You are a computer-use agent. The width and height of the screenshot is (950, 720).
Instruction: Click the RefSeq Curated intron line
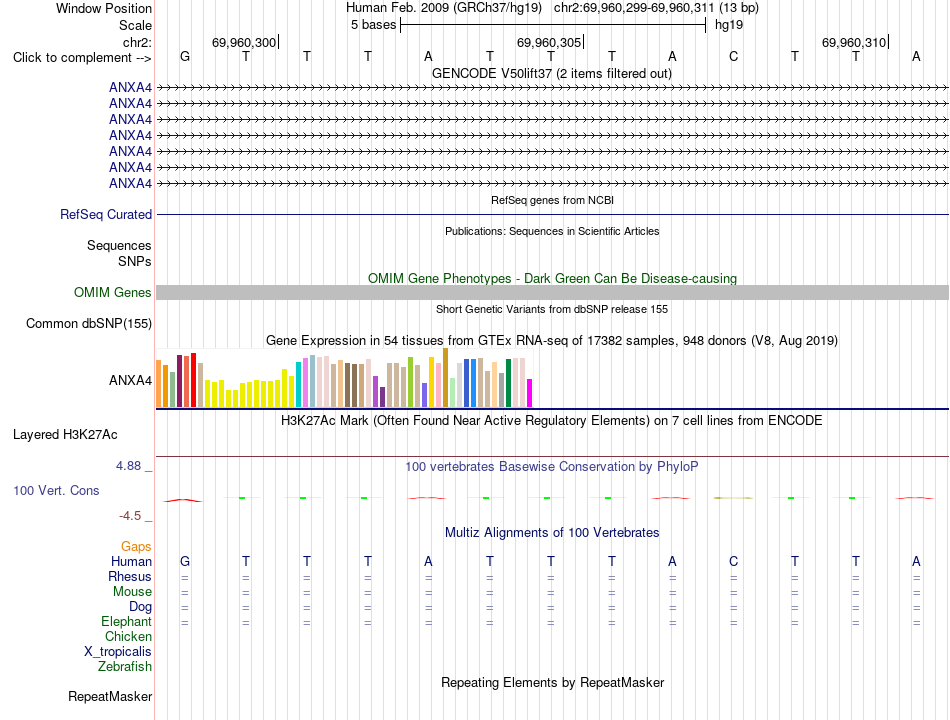pyautogui.click(x=552, y=215)
